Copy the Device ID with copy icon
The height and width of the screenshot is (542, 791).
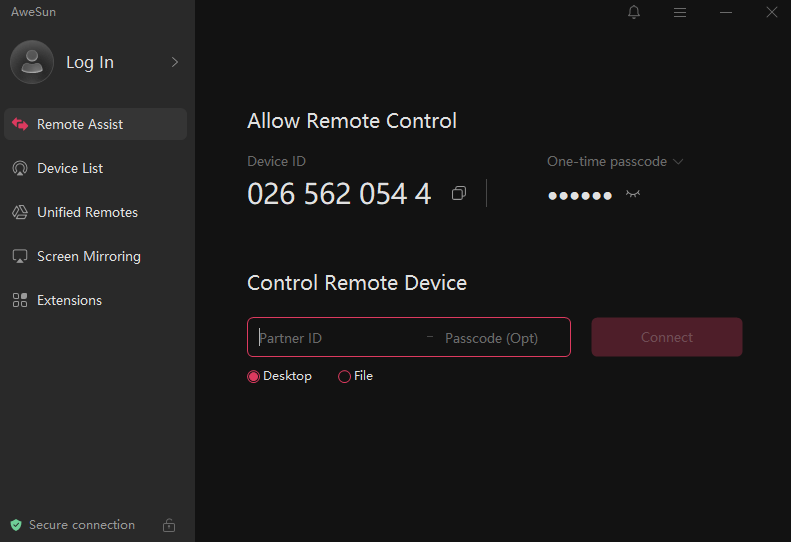[458, 193]
